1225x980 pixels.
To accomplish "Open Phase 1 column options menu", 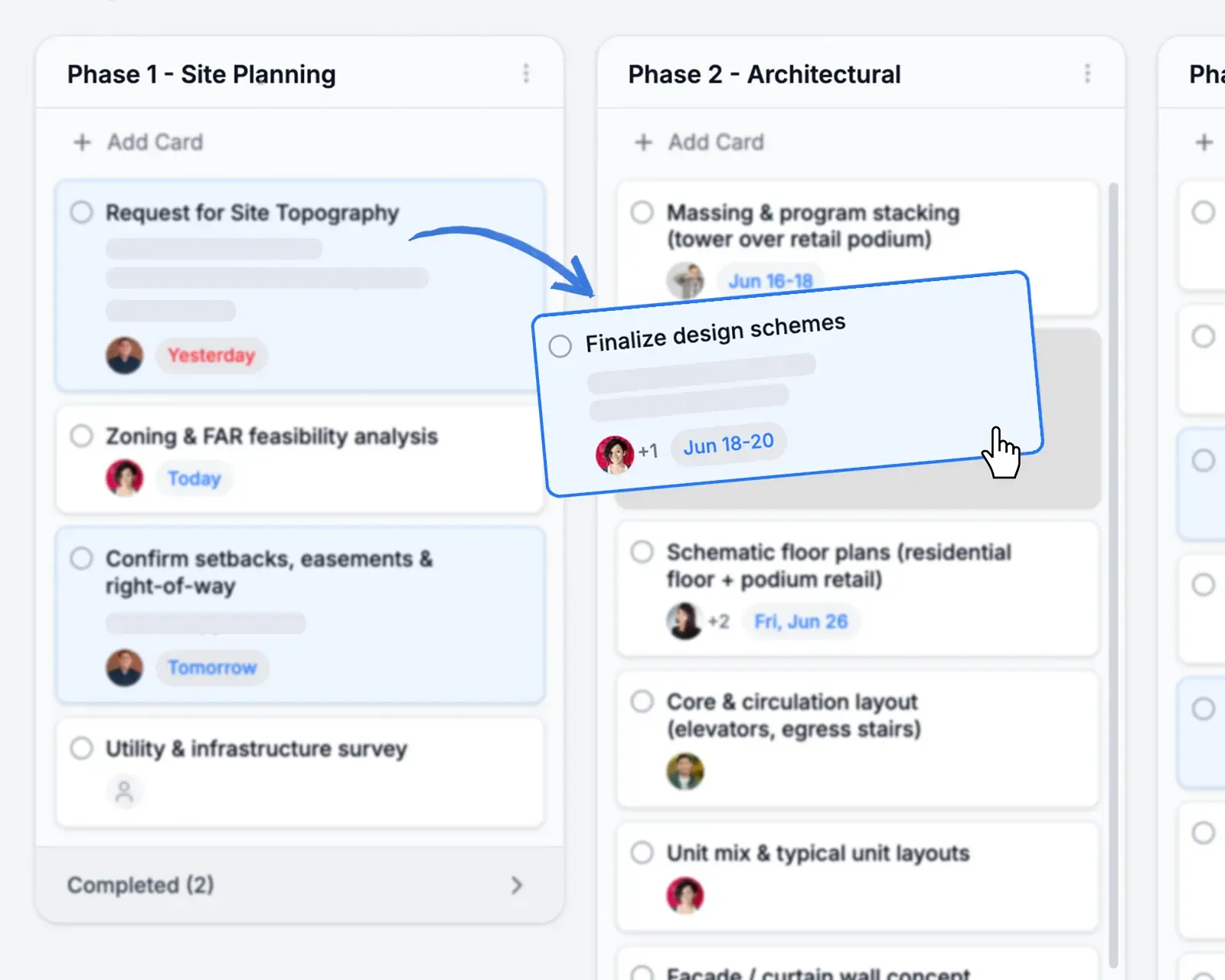I will point(526,73).
